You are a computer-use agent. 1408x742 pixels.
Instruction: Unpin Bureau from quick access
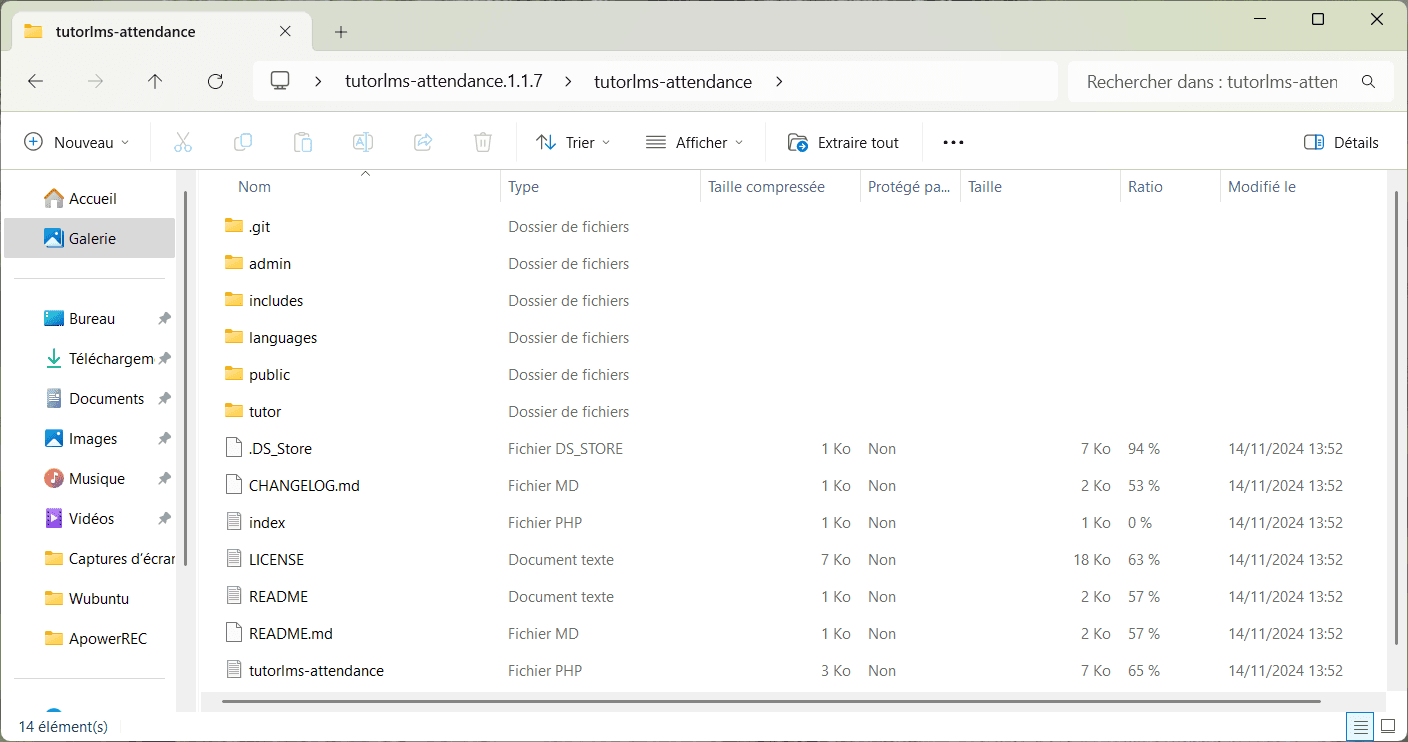click(164, 319)
